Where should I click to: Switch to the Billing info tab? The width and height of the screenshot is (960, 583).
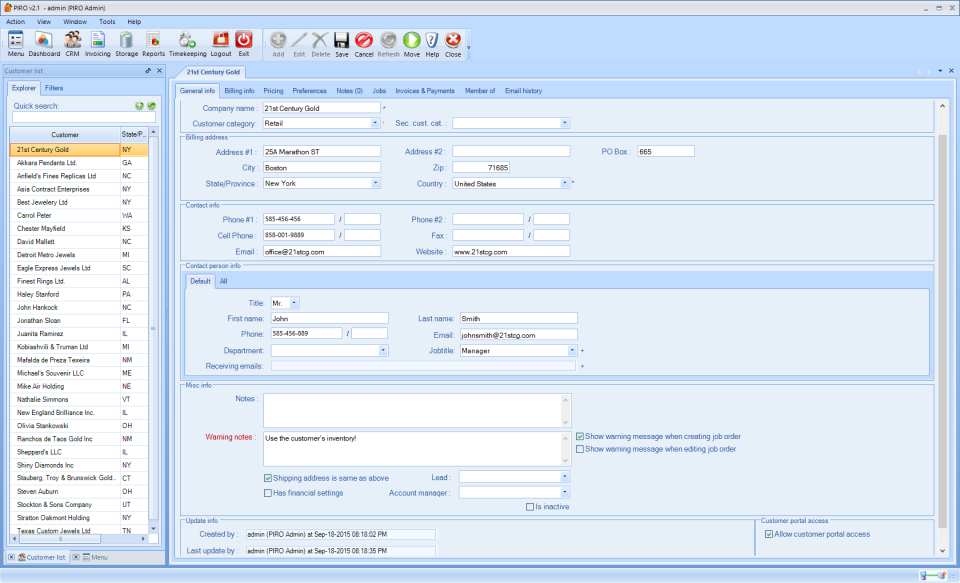click(x=239, y=91)
